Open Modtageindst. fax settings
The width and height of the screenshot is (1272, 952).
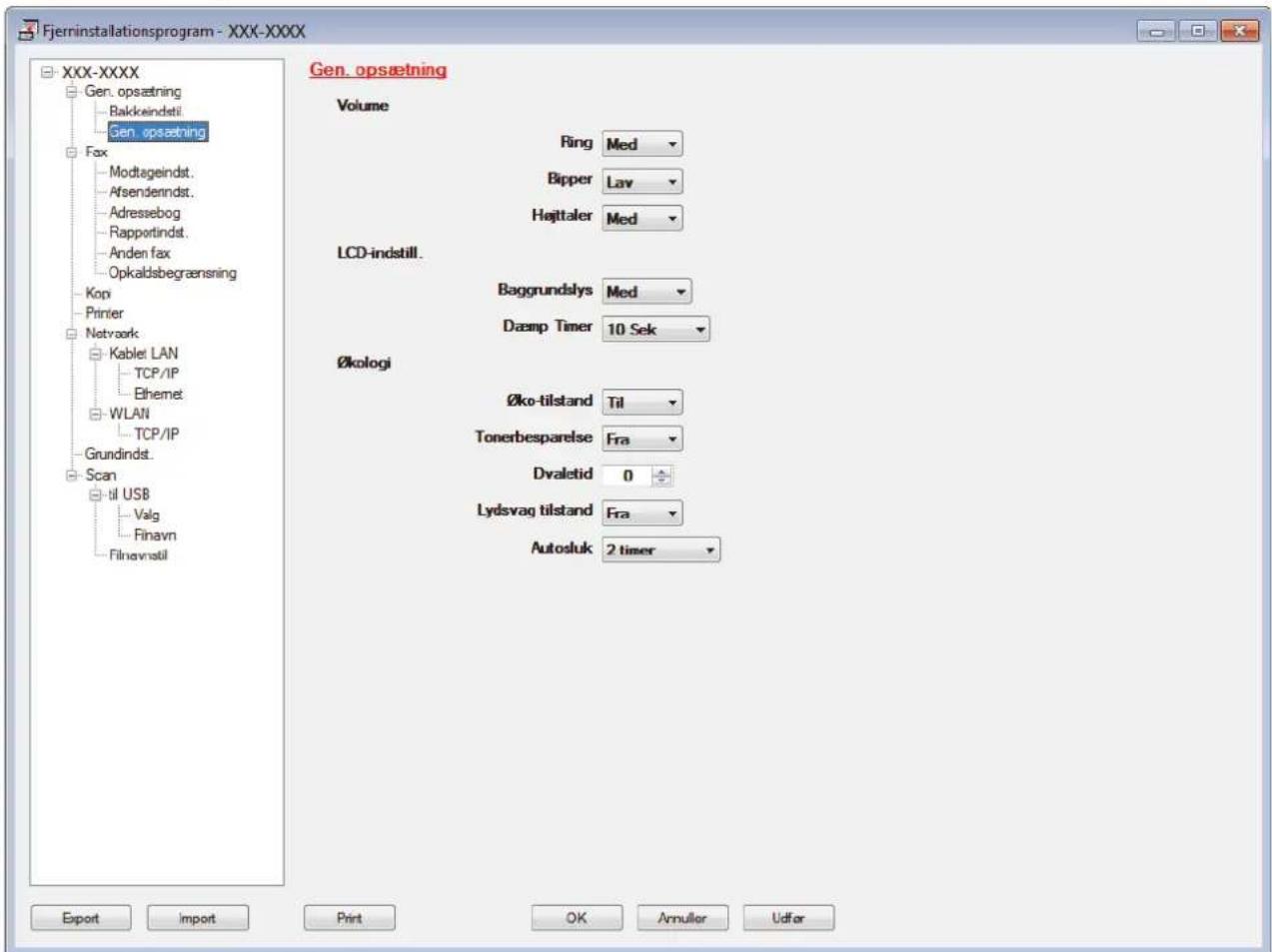tap(151, 172)
